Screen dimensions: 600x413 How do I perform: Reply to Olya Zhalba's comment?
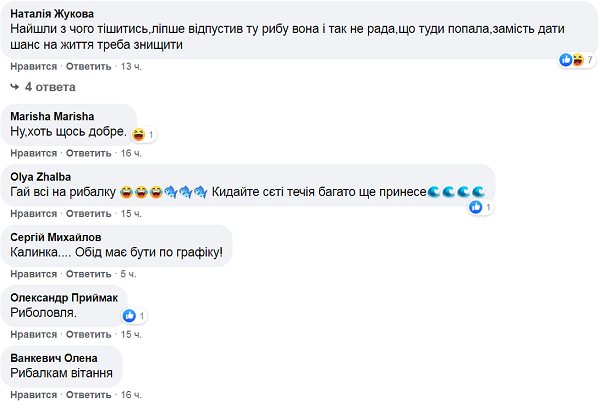88,214
